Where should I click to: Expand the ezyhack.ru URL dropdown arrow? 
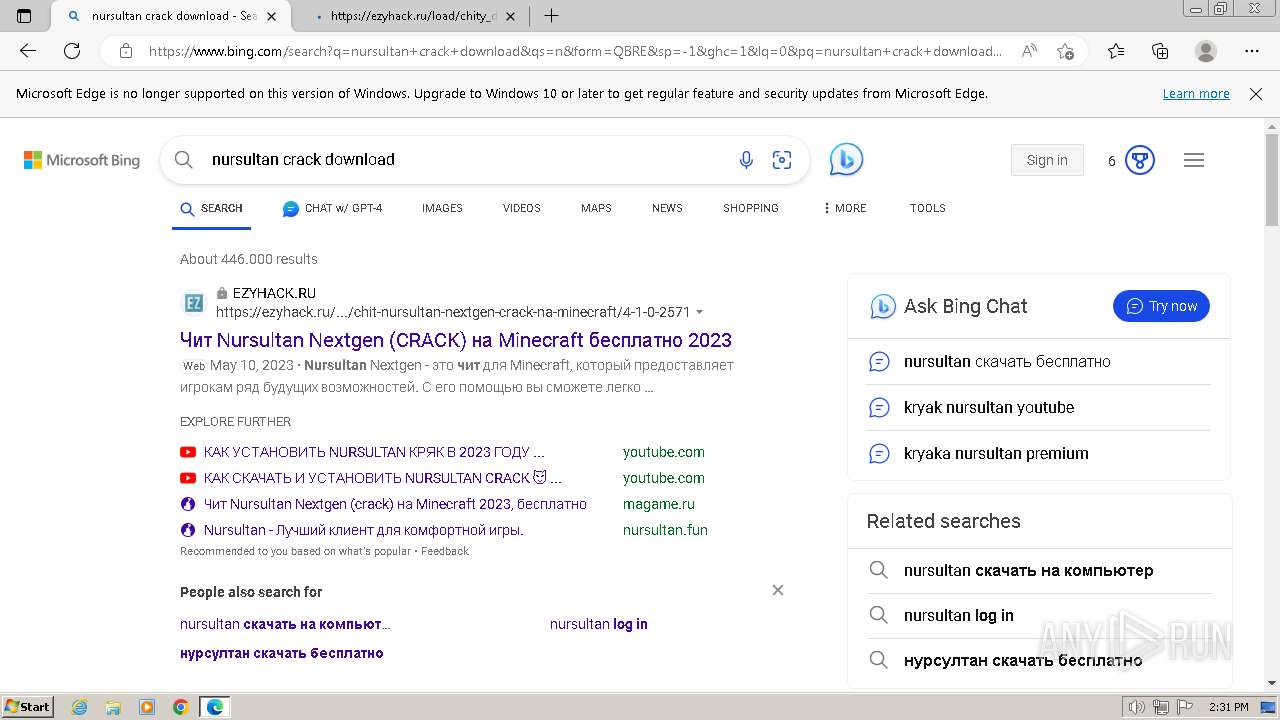(699, 312)
